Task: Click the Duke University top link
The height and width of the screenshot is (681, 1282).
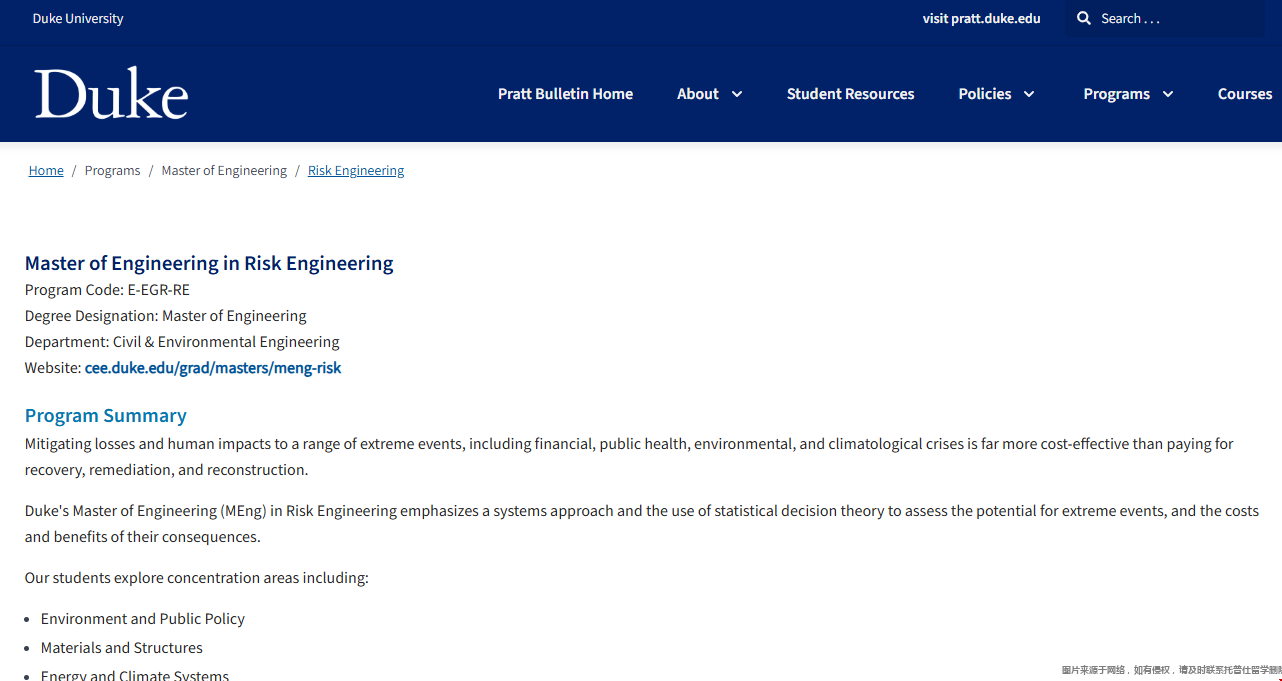Action: [x=78, y=19]
